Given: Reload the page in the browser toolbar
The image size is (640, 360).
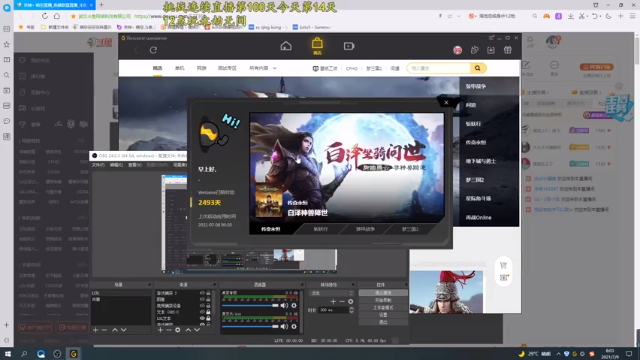Looking at the screenshot, I should click(x=45, y=16).
